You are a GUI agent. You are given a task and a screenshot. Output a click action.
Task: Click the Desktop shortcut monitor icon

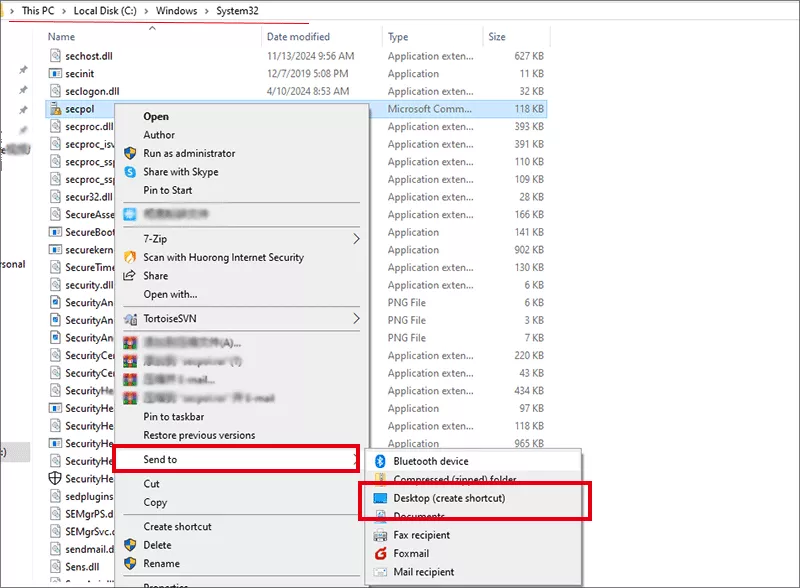coord(380,498)
